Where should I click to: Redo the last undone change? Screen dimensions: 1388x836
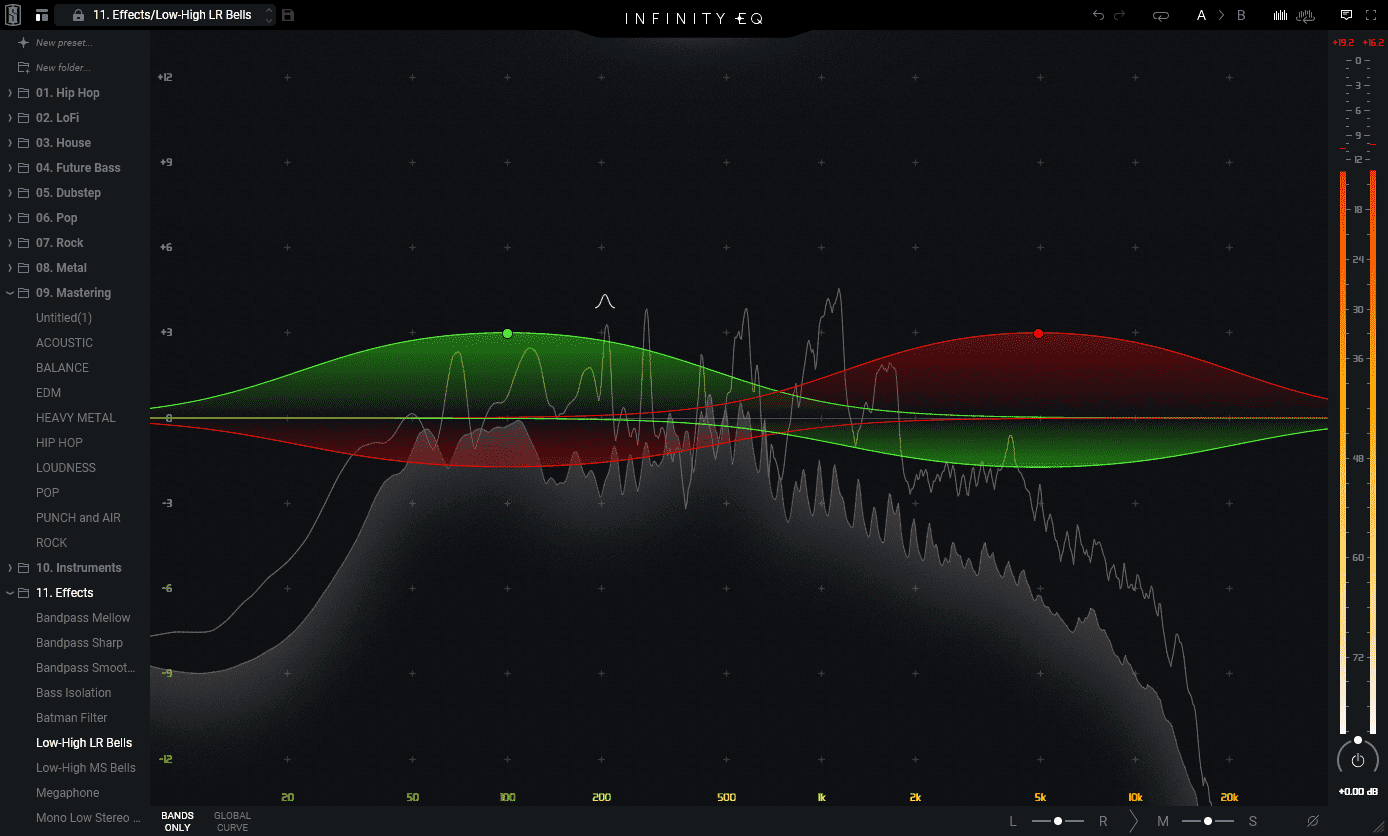(1120, 15)
